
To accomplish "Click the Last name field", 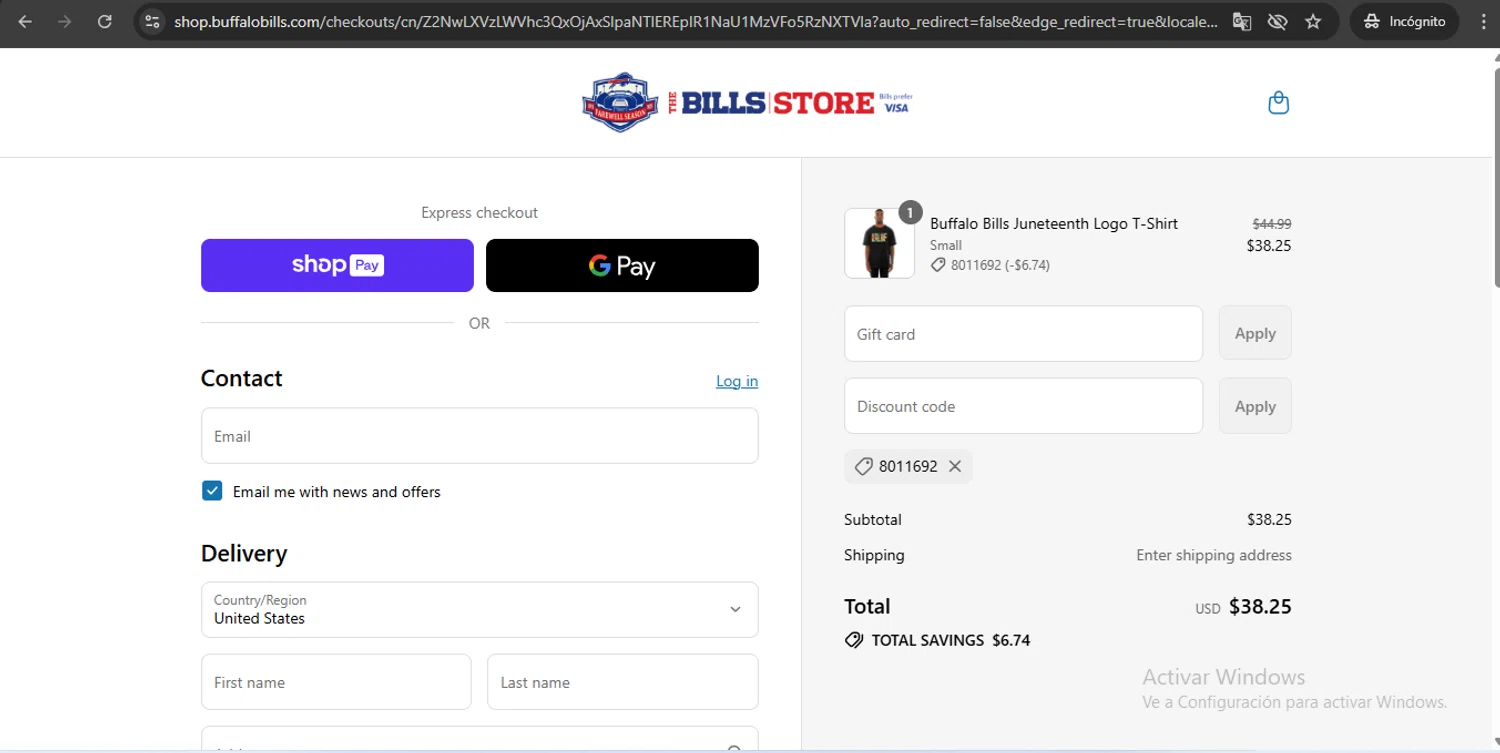I will (622, 682).
